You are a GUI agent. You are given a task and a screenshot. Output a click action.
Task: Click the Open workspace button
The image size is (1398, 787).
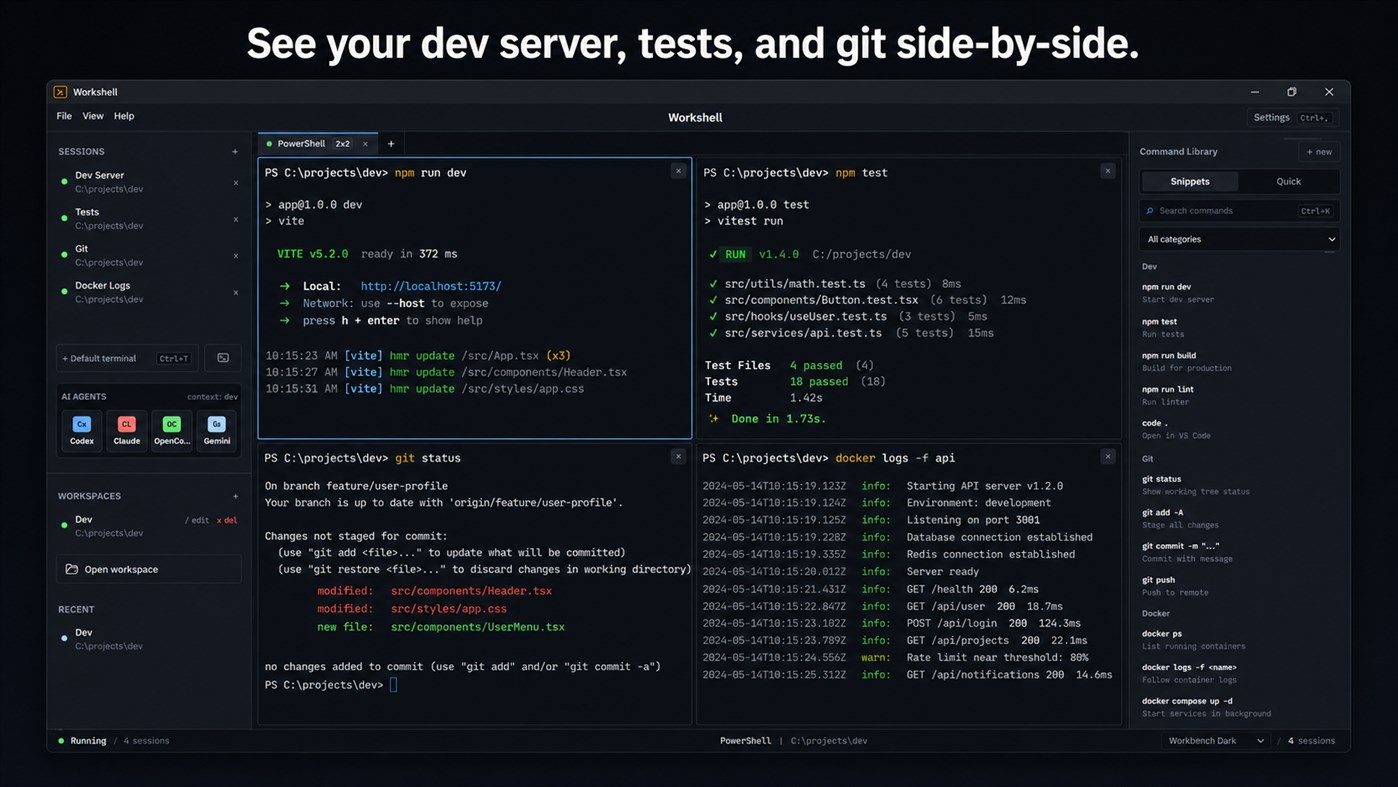coord(149,569)
